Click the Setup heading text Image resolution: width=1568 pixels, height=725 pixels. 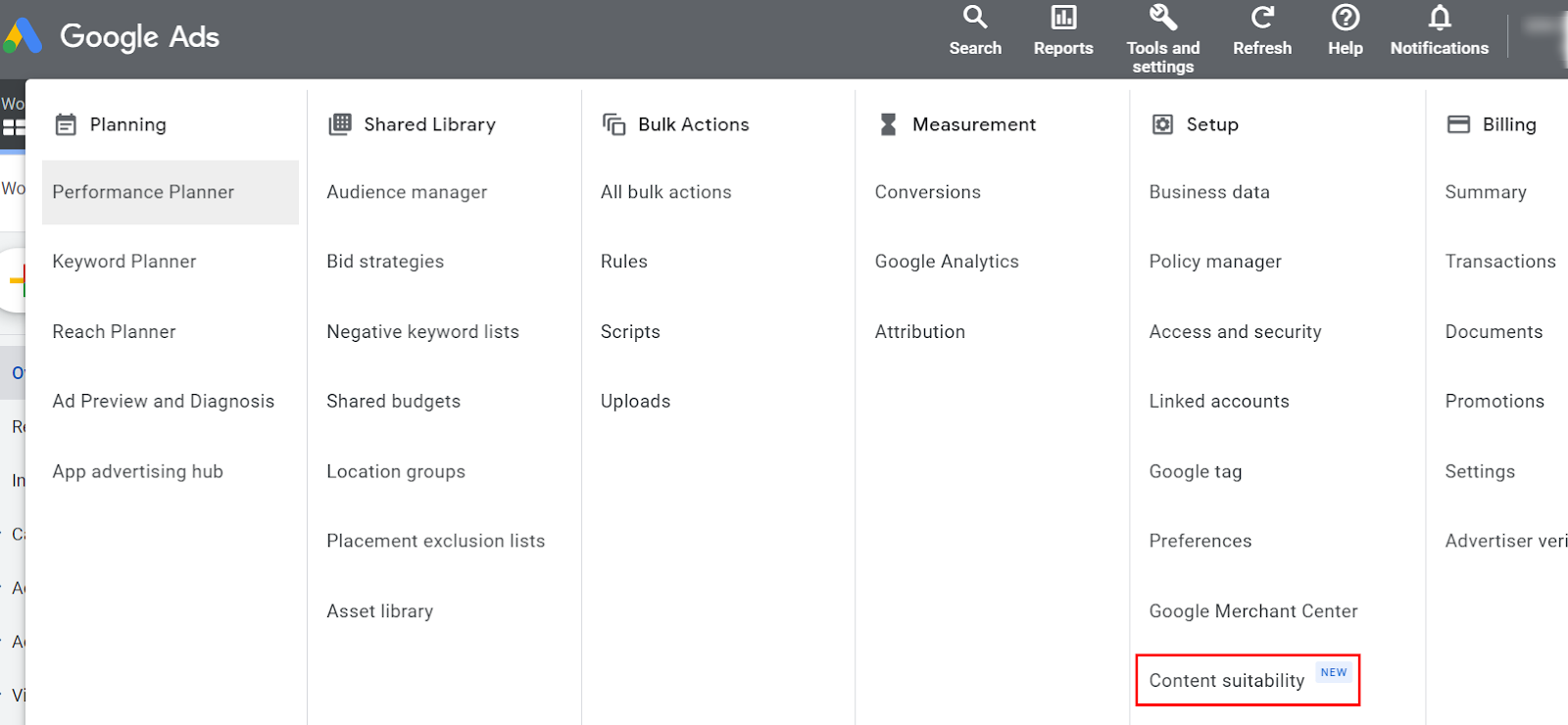(x=1212, y=124)
